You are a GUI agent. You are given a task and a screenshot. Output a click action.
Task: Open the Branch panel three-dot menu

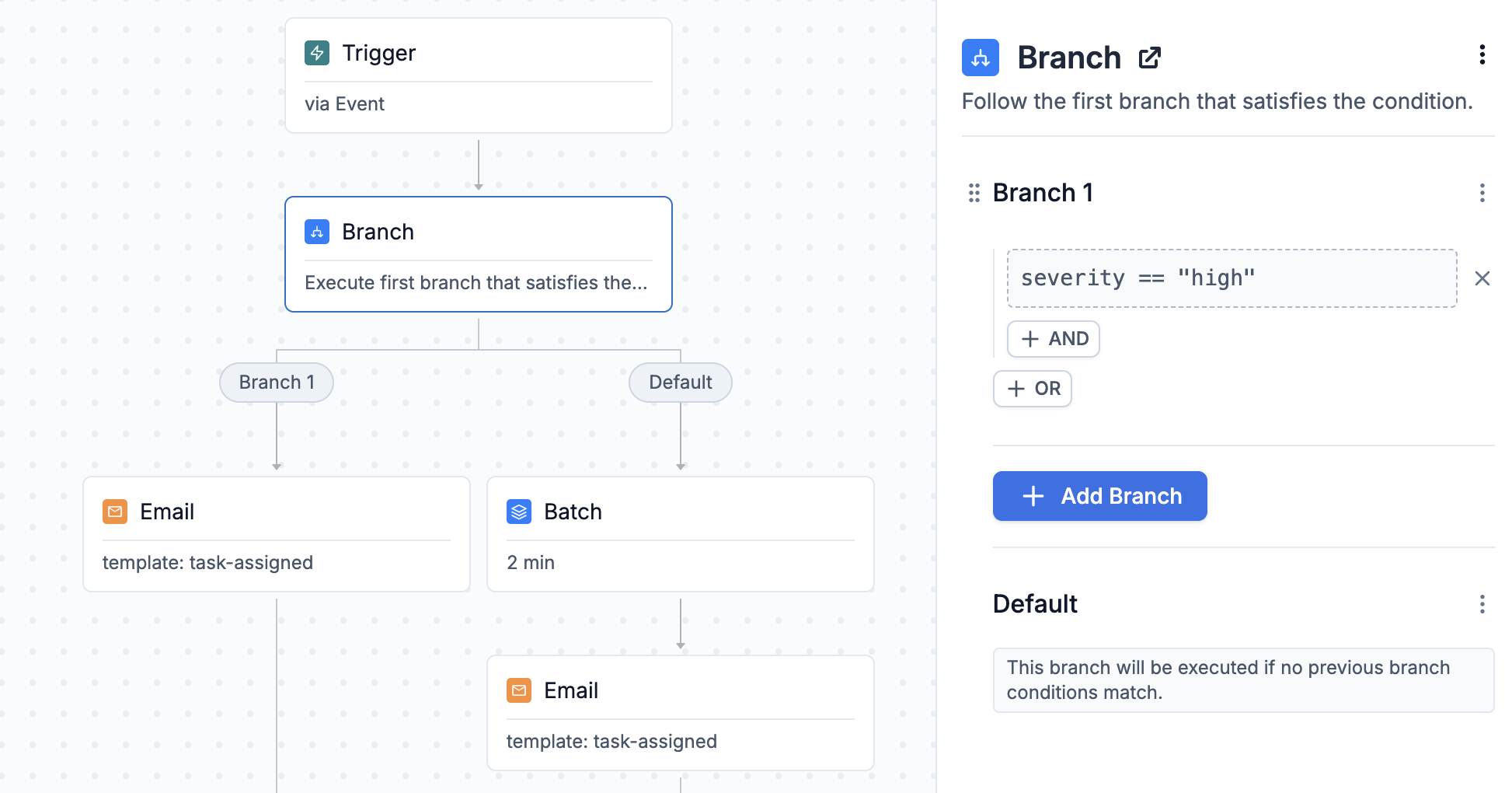(x=1482, y=54)
